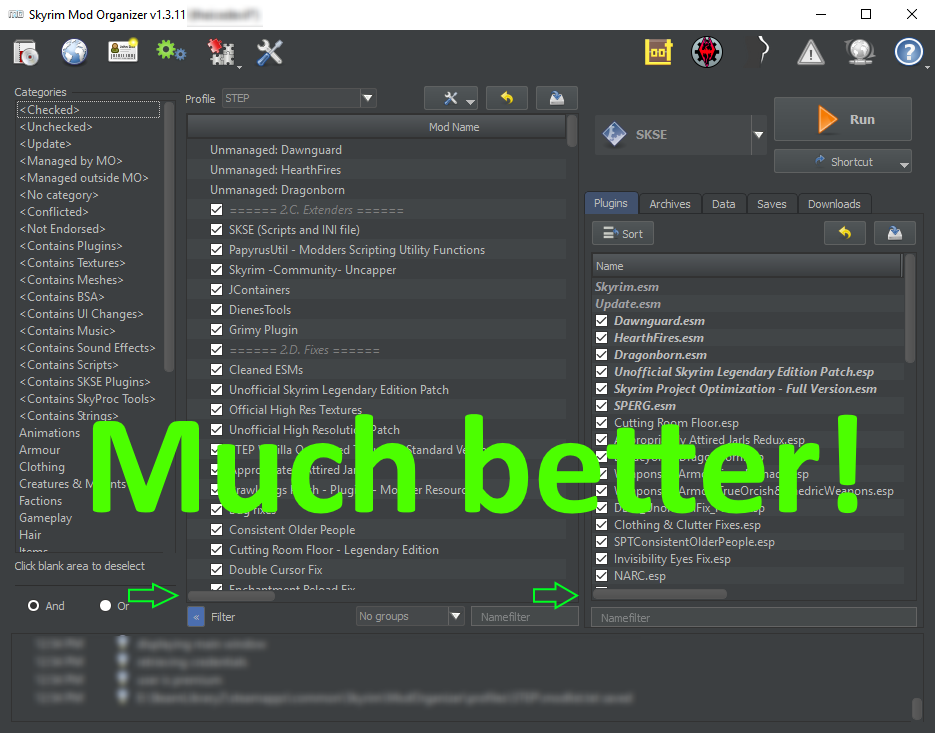Click the Sort plugins button

click(x=622, y=233)
